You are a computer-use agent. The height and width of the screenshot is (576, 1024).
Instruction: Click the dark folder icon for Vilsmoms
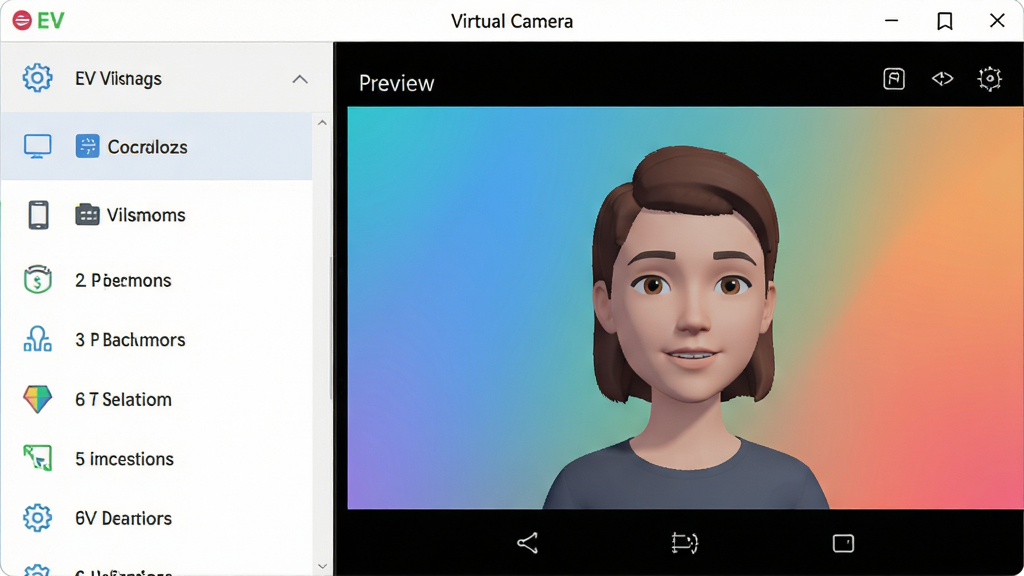click(x=87, y=214)
